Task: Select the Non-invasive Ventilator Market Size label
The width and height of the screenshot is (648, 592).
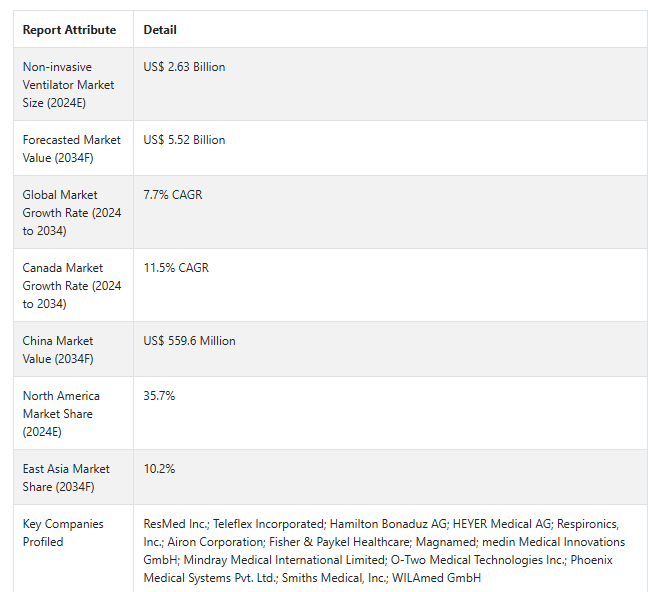Action: (x=69, y=85)
